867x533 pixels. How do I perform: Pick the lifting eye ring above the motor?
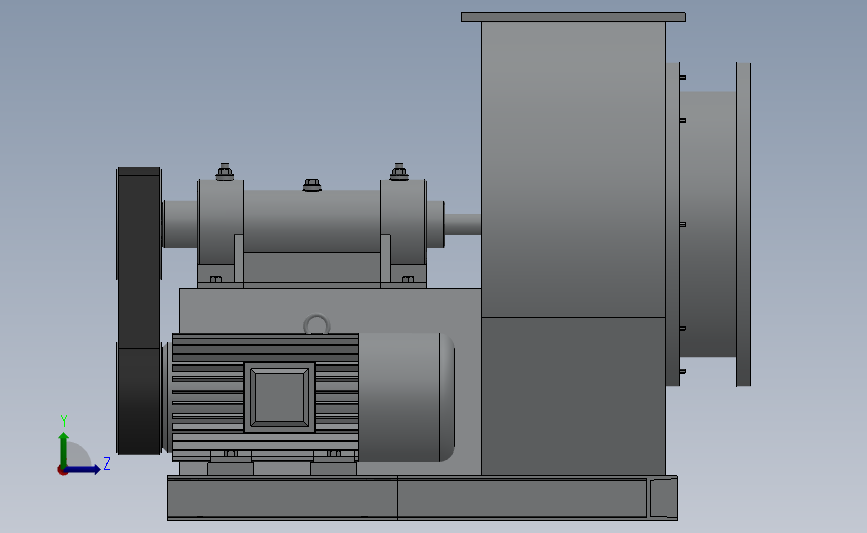click(317, 325)
